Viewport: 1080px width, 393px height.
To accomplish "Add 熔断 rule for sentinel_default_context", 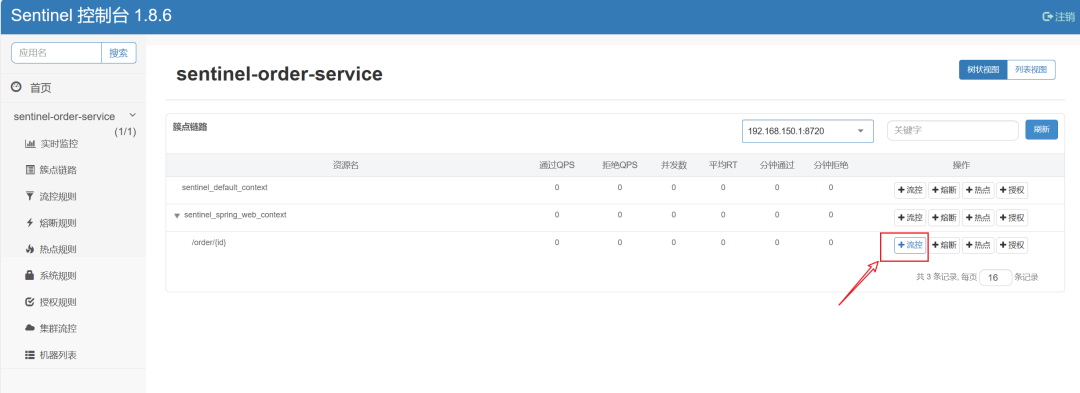I will coord(944,190).
